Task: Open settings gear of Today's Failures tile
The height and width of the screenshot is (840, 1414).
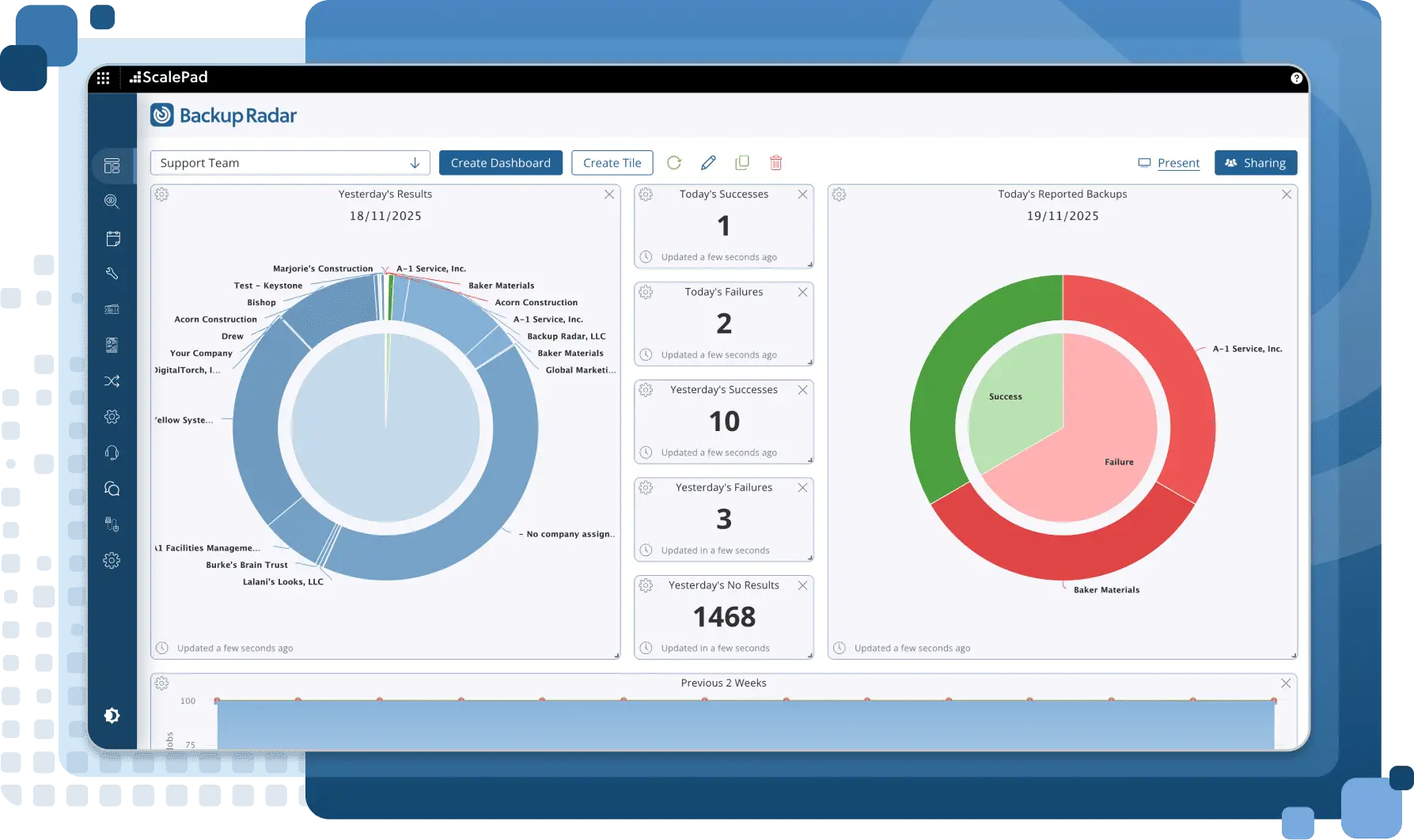Action: click(x=646, y=292)
